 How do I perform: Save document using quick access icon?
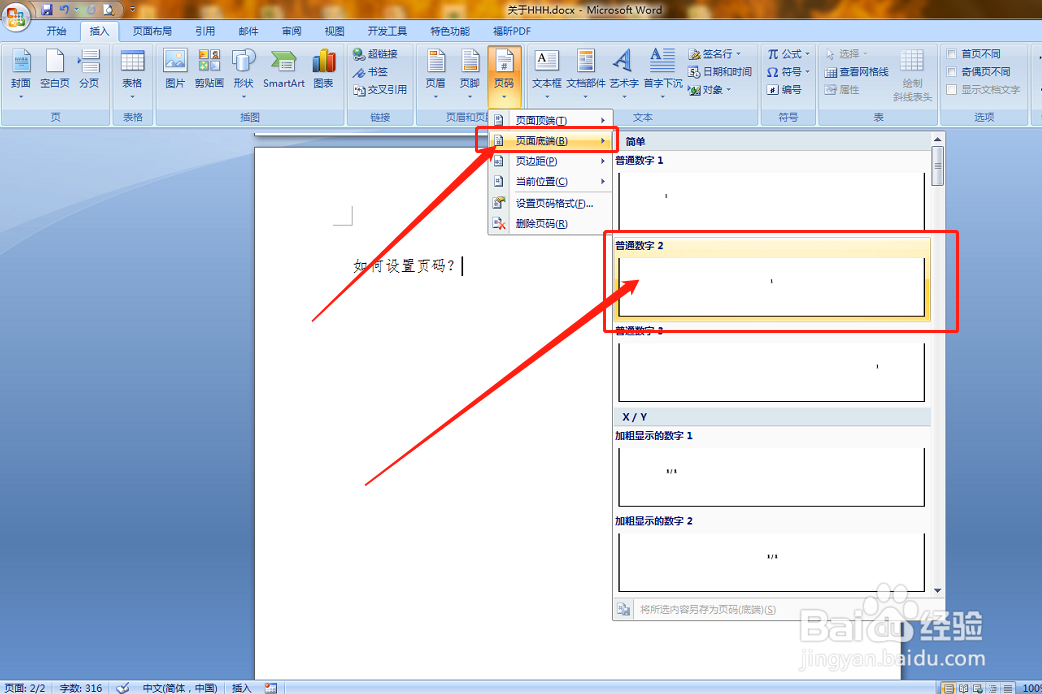(47, 9)
